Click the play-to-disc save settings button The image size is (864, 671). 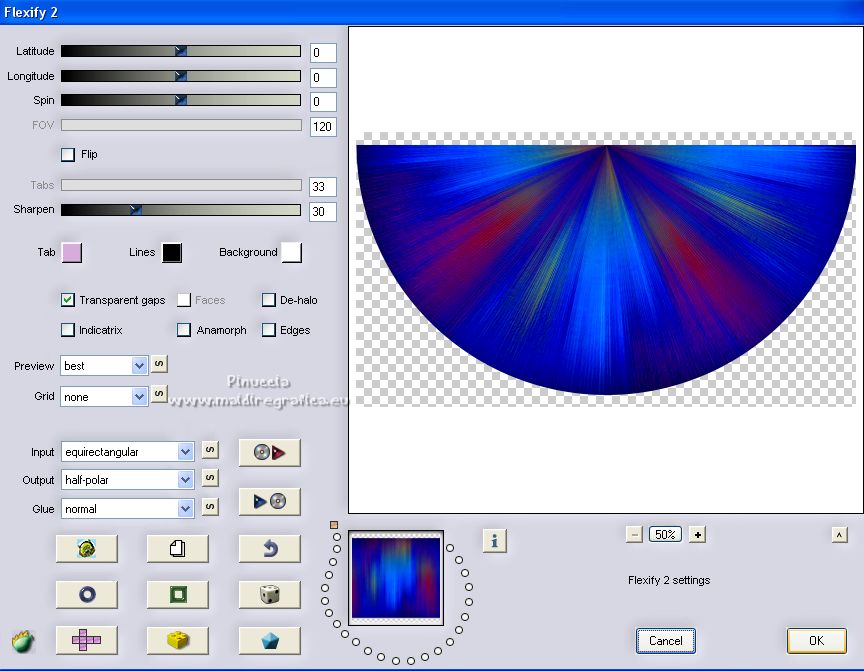coord(269,501)
